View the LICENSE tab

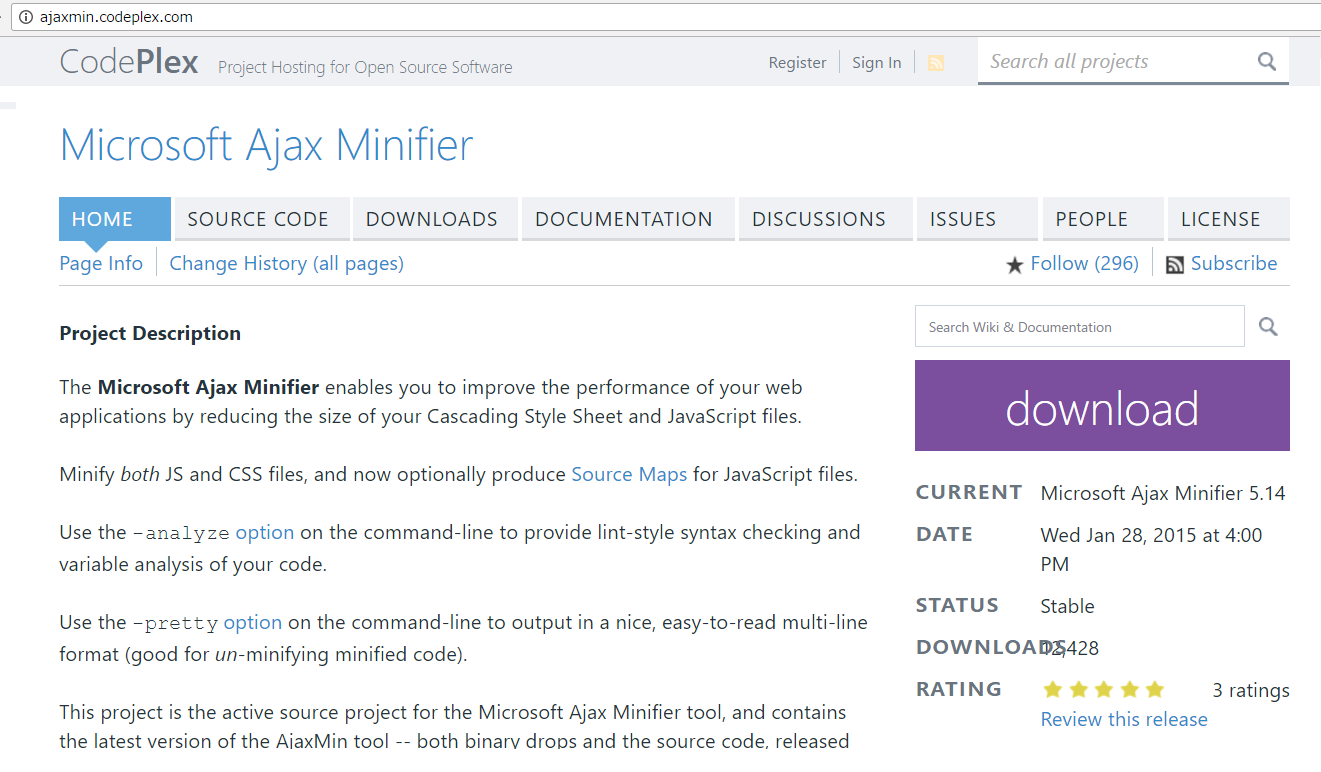pyautogui.click(x=1229, y=219)
